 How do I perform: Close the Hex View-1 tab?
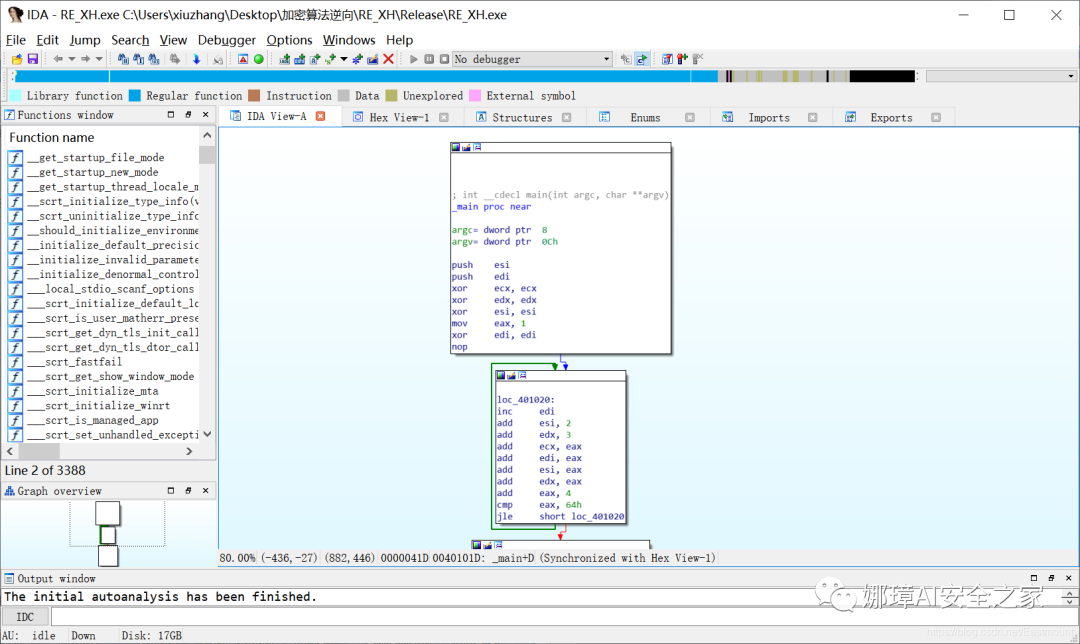[444, 118]
